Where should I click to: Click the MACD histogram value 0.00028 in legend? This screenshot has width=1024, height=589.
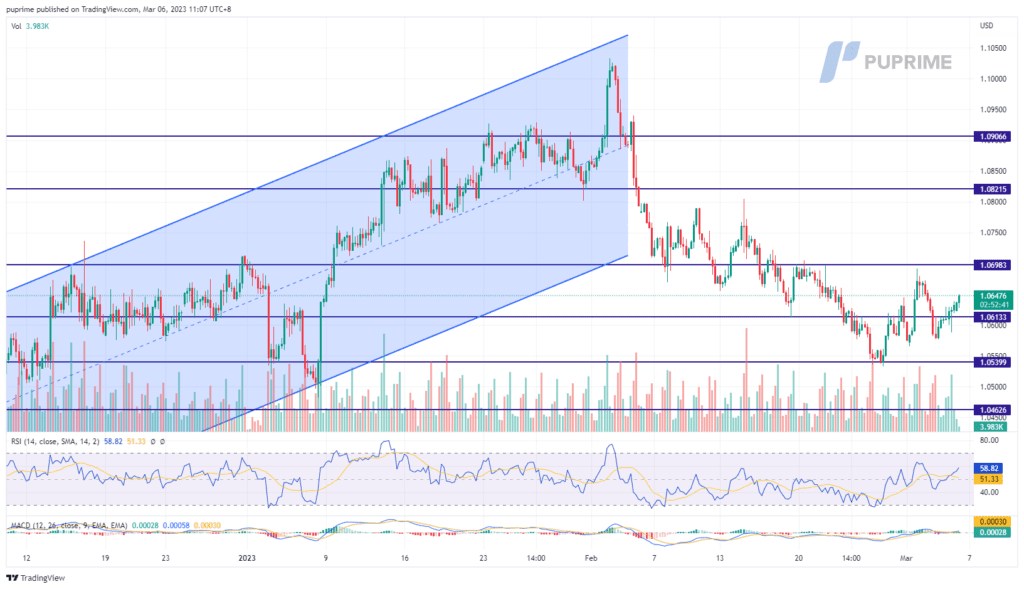144,525
